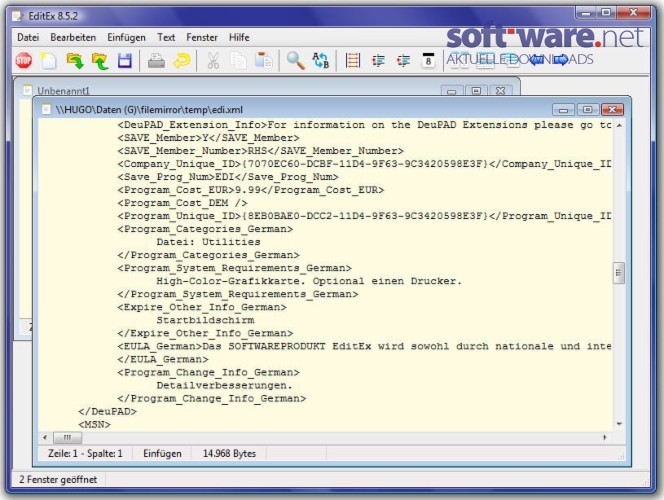Click the '</EULA_German>' closing tag line
The height and width of the screenshot is (500, 664).
(163, 359)
